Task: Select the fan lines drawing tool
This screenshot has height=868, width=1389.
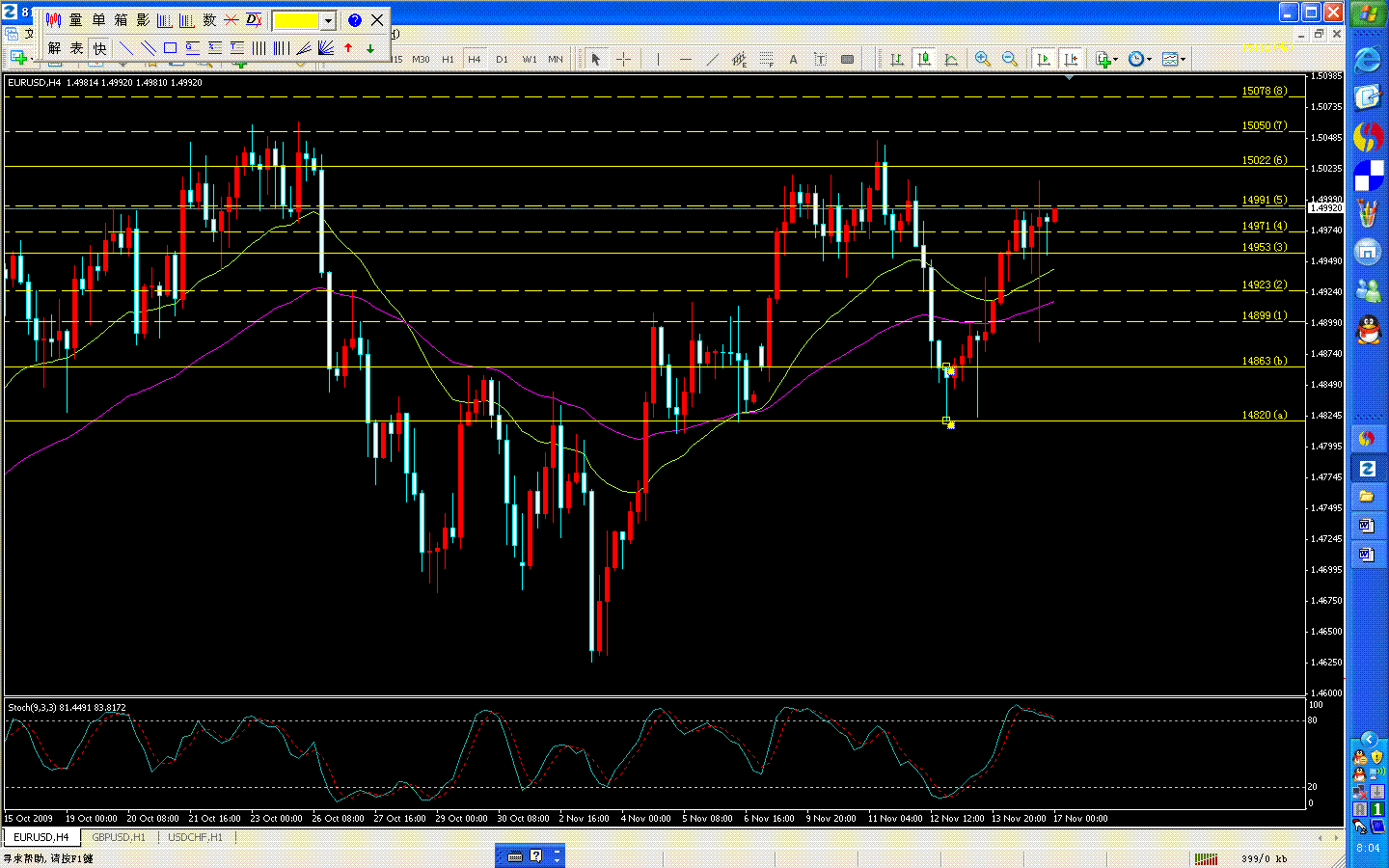Action: tap(326, 48)
